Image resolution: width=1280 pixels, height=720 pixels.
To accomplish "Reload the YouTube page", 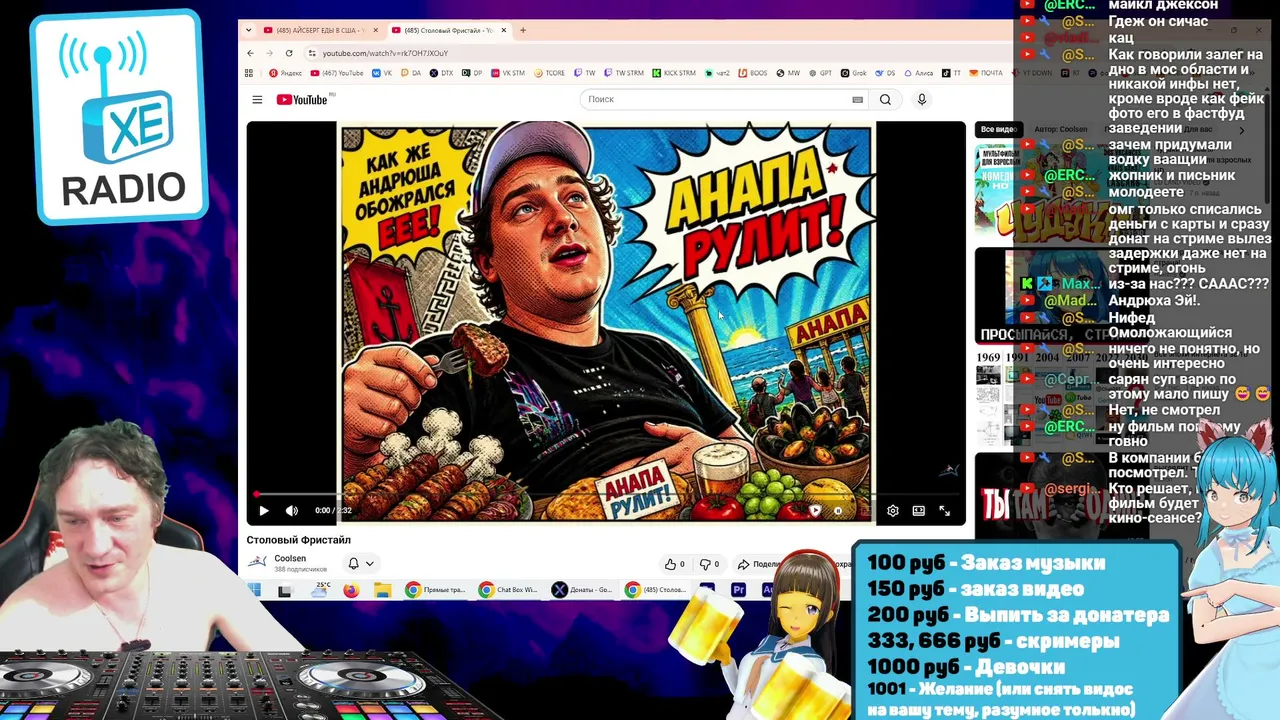I will [289, 53].
